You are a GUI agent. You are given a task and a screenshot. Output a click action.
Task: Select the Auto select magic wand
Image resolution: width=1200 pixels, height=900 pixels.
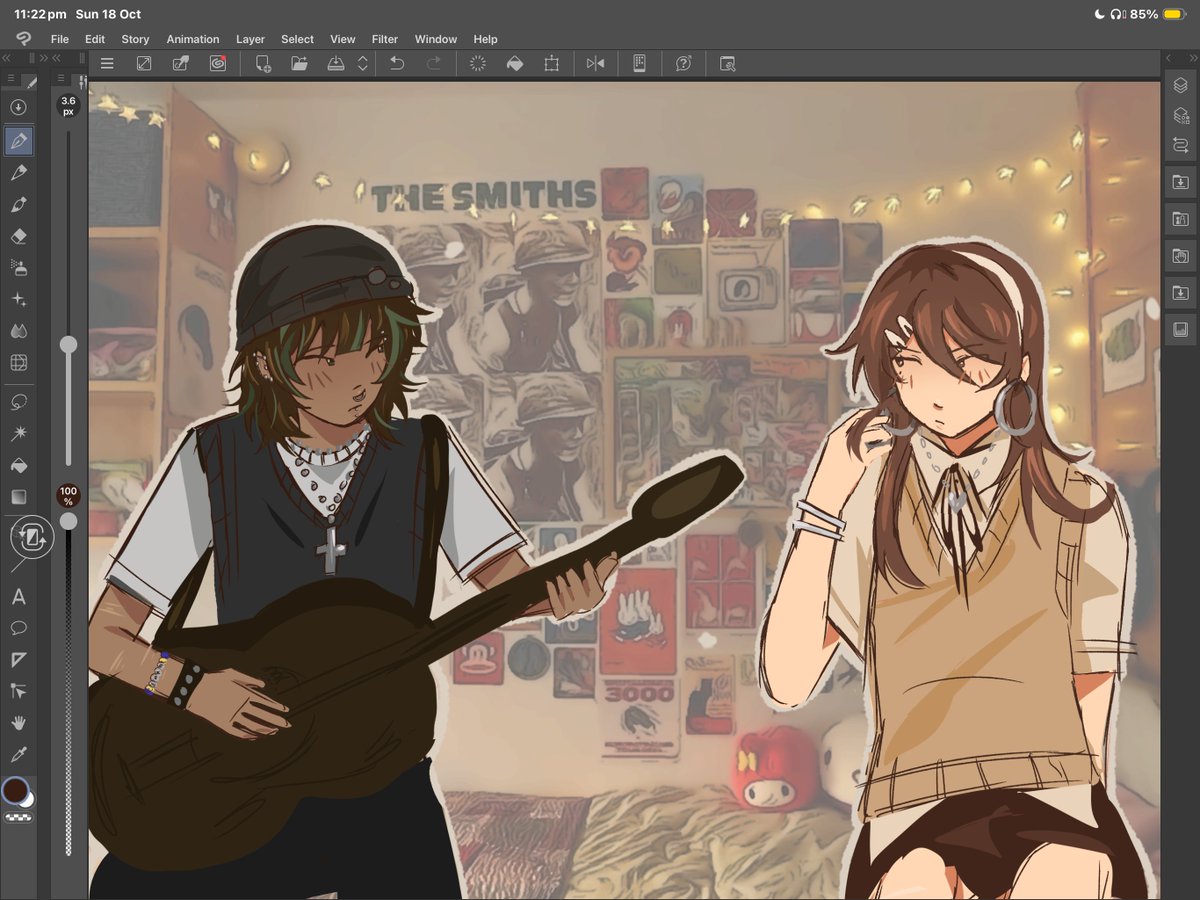point(18,433)
